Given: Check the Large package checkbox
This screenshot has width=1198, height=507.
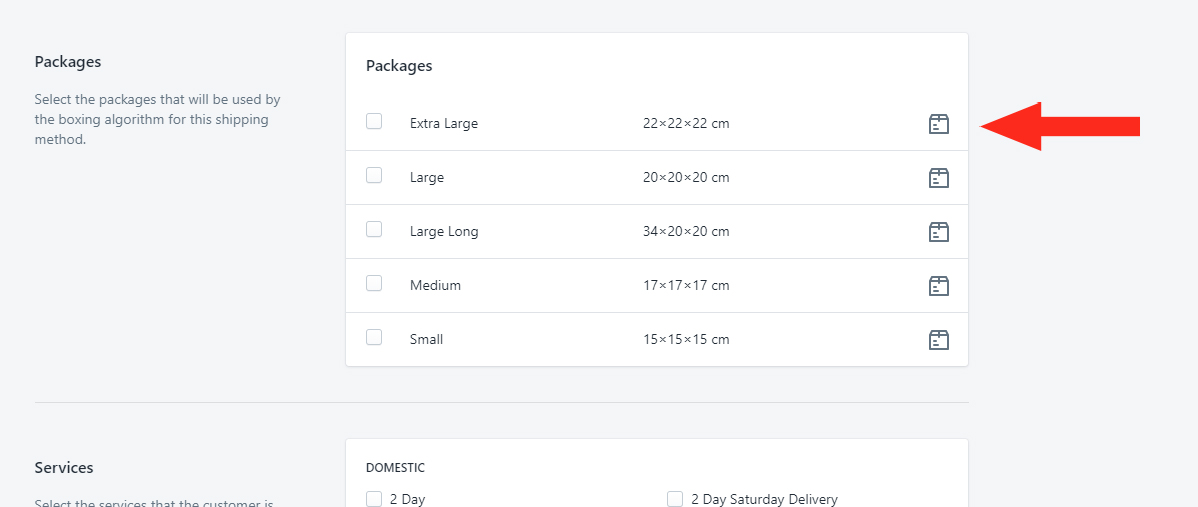Looking at the screenshot, I should click(374, 175).
